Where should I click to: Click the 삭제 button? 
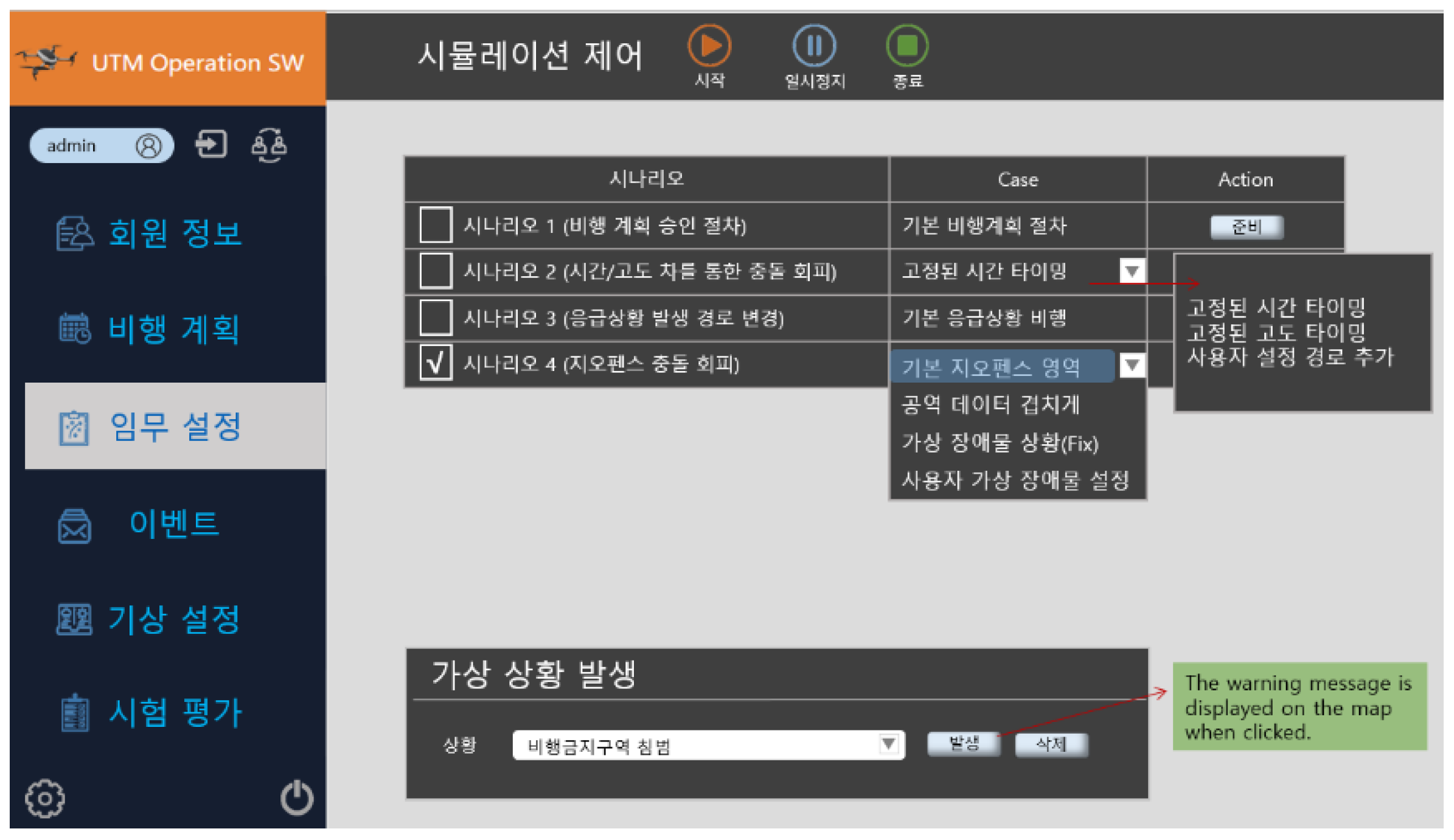pos(1051,744)
